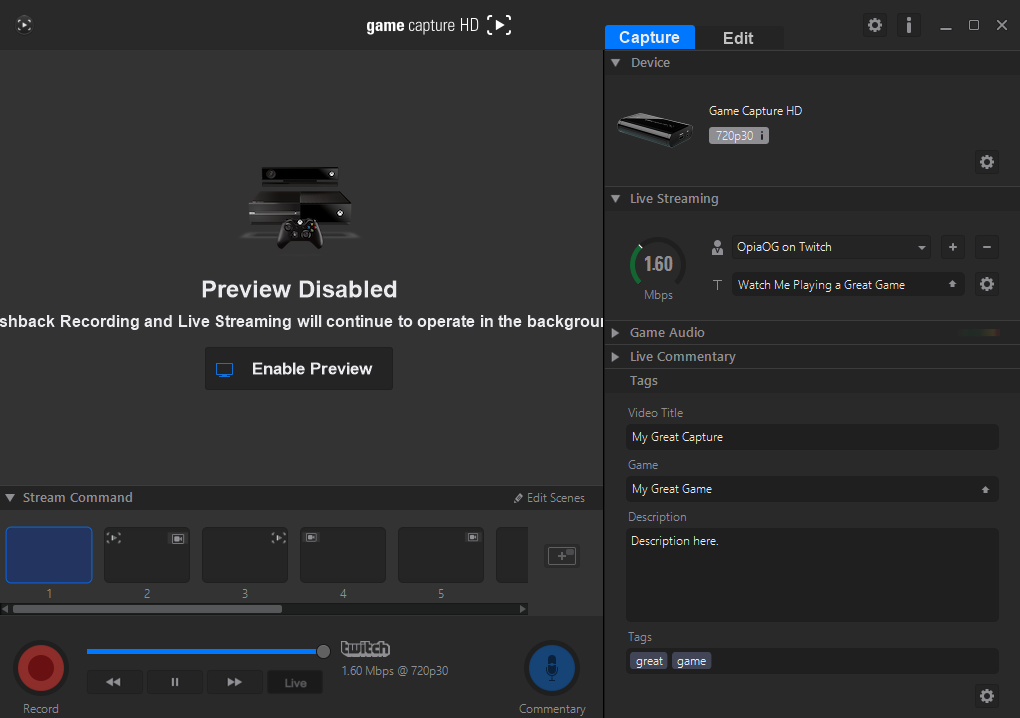Click the scene list left scroll arrow

[5, 609]
